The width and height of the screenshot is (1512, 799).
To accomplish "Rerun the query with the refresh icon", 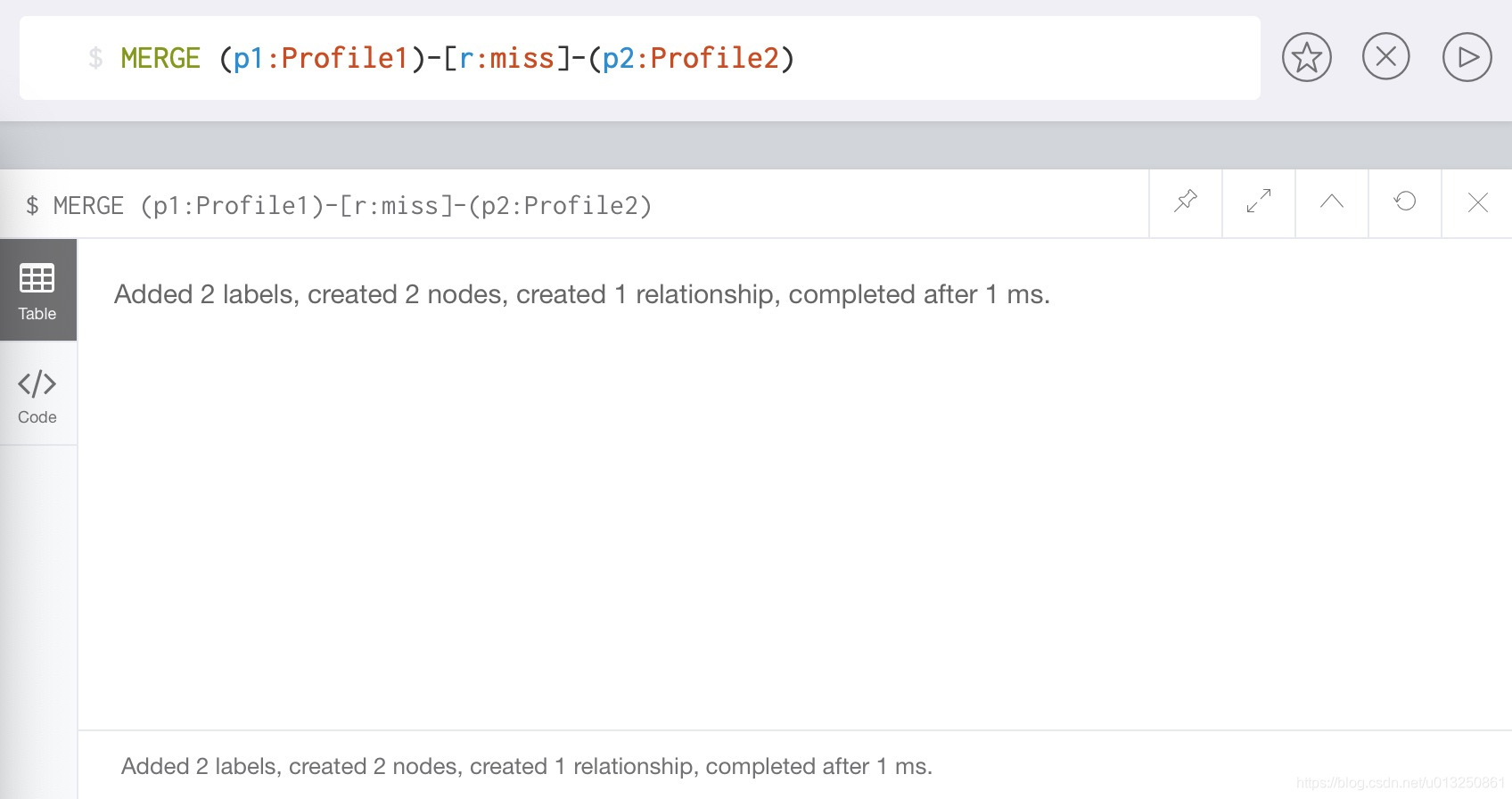I will [x=1405, y=202].
